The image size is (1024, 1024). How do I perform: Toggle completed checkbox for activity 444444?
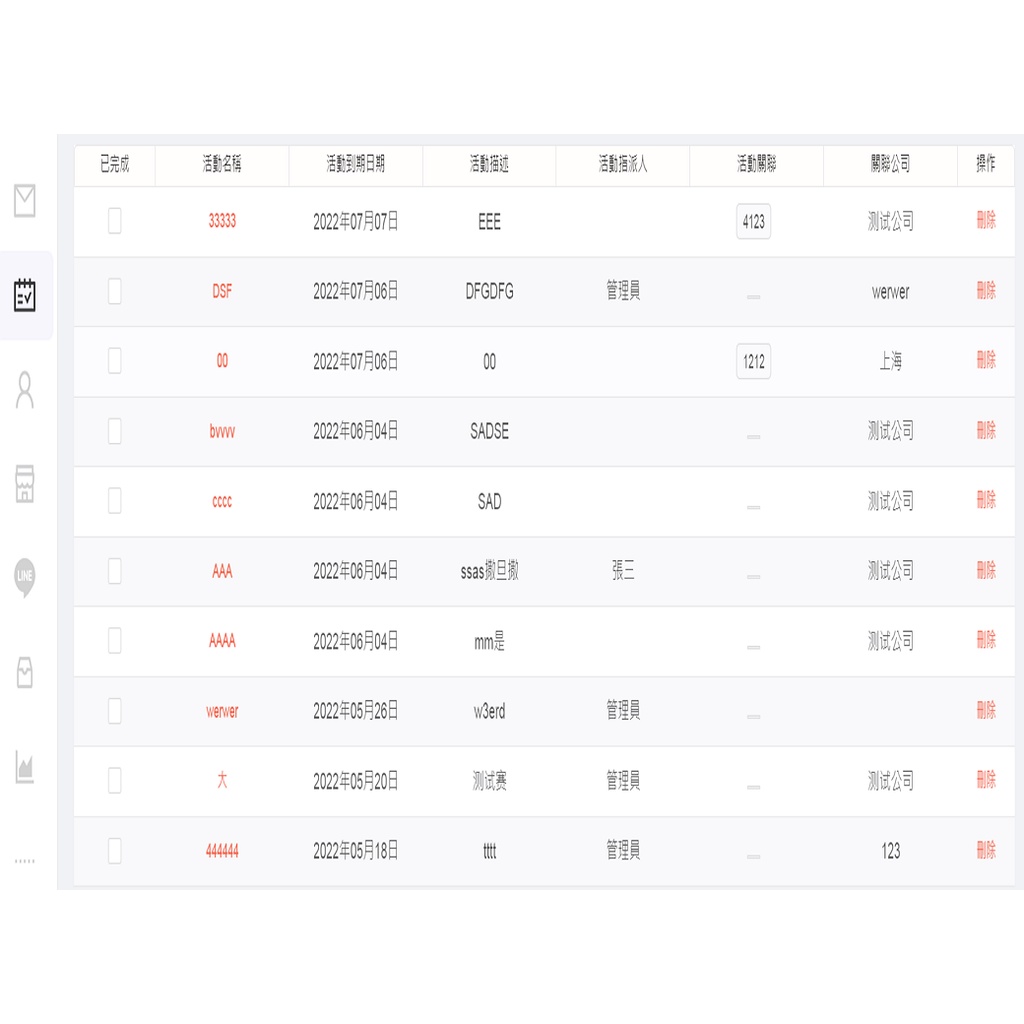click(x=115, y=851)
